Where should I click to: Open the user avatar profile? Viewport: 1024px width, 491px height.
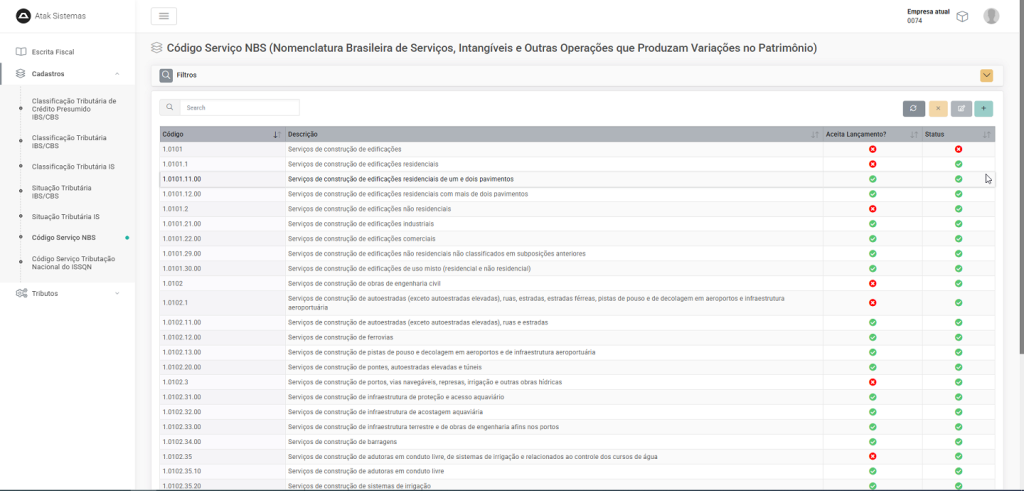[x=991, y=16]
